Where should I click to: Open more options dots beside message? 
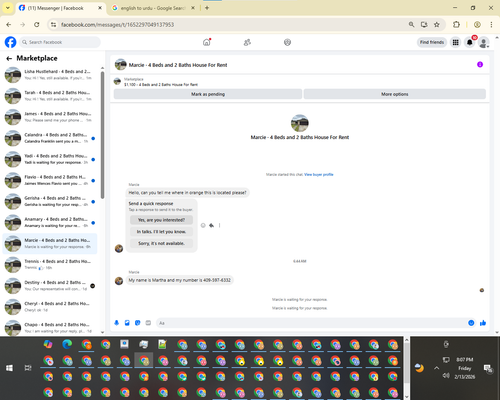pyautogui.click(x=219, y=225)
